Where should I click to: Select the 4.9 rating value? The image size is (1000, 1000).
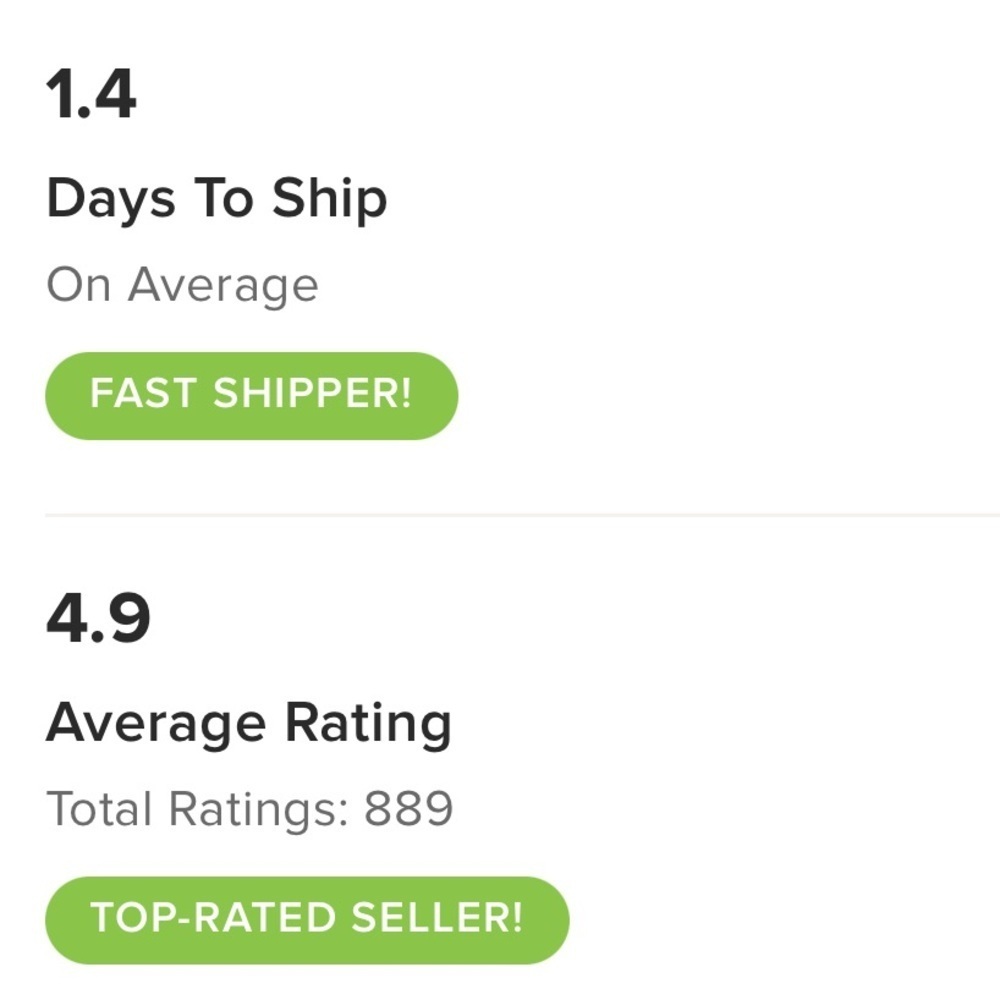click(x=98, y=619)
